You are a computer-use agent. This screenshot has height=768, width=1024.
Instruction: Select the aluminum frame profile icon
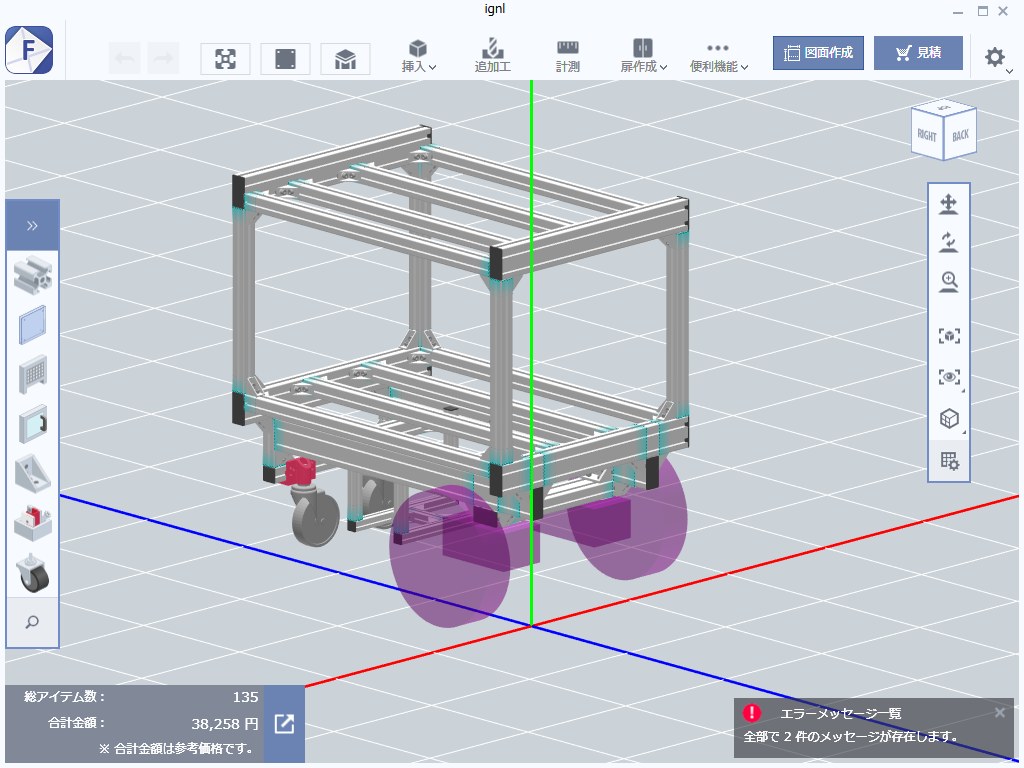tap(33, 274)
